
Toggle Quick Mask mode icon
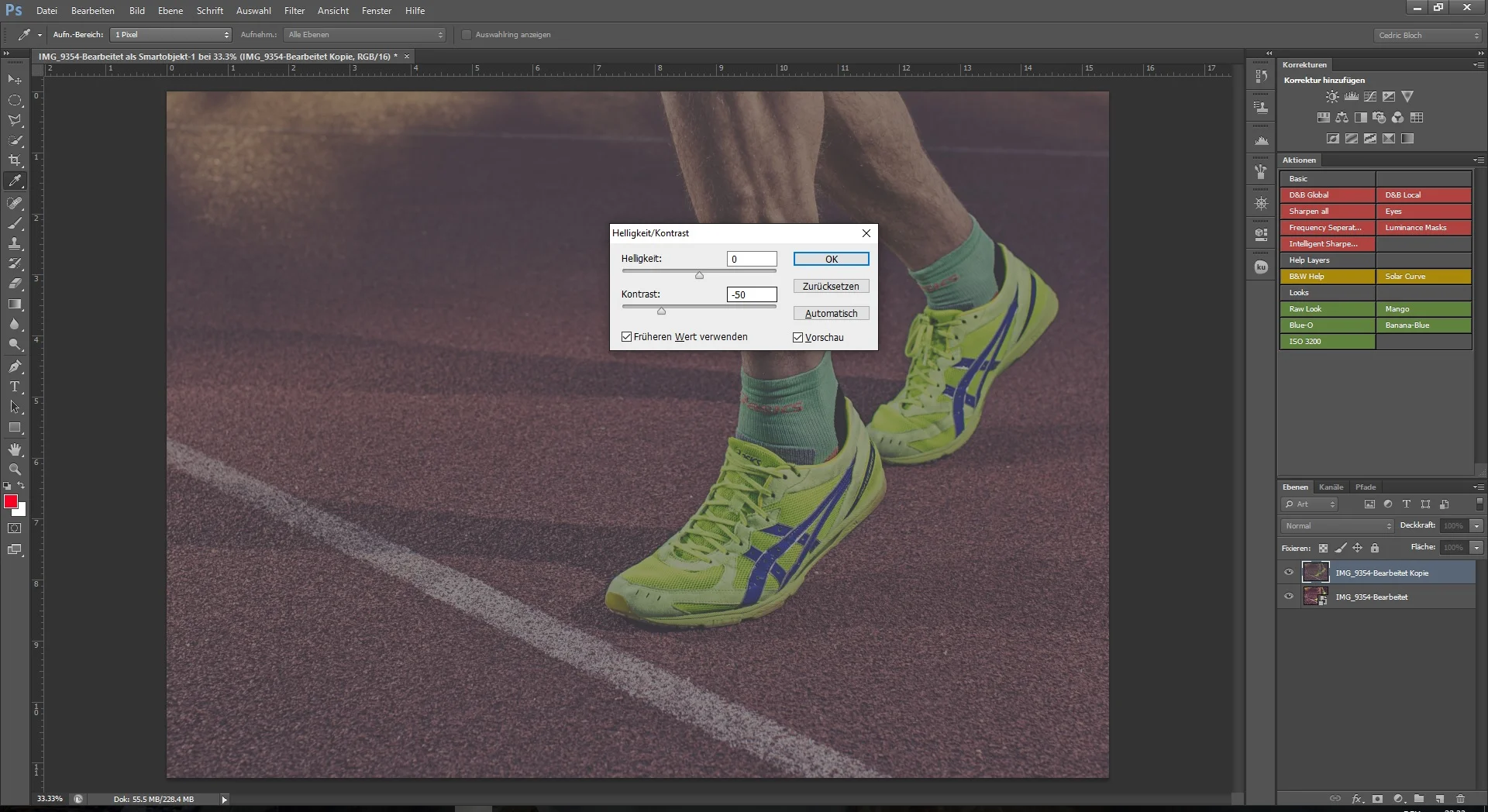point(15,528)
